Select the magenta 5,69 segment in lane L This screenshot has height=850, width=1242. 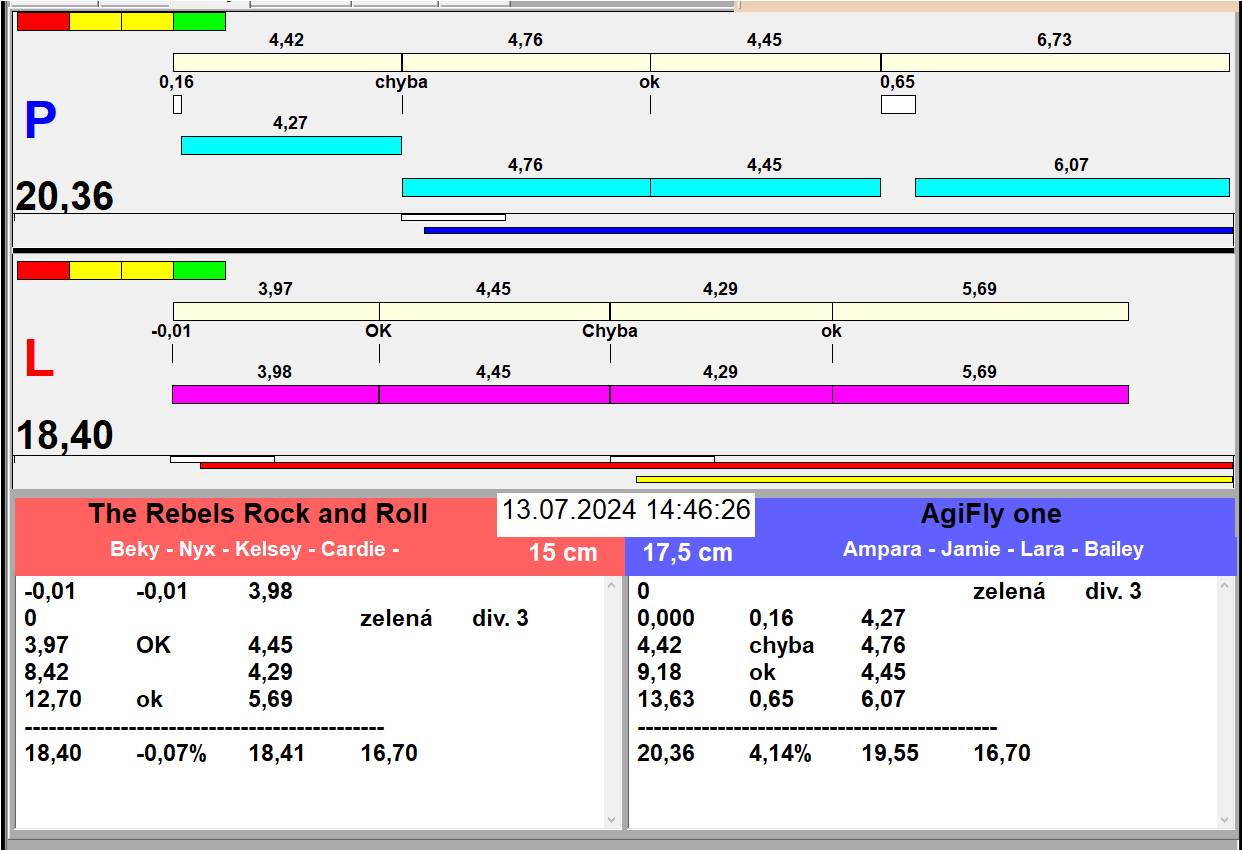[980, 394]
